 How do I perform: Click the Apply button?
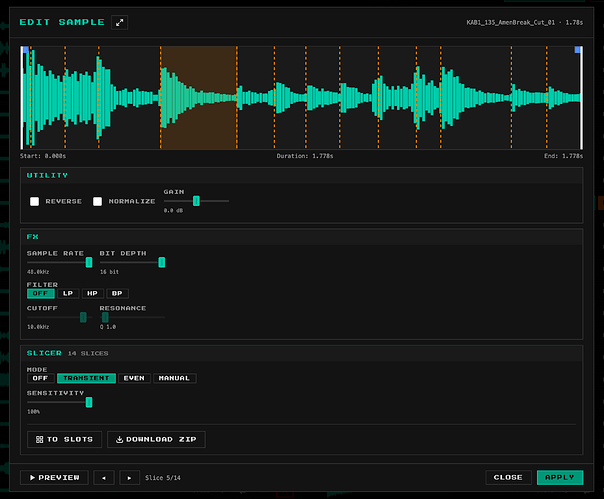(559, 478)
